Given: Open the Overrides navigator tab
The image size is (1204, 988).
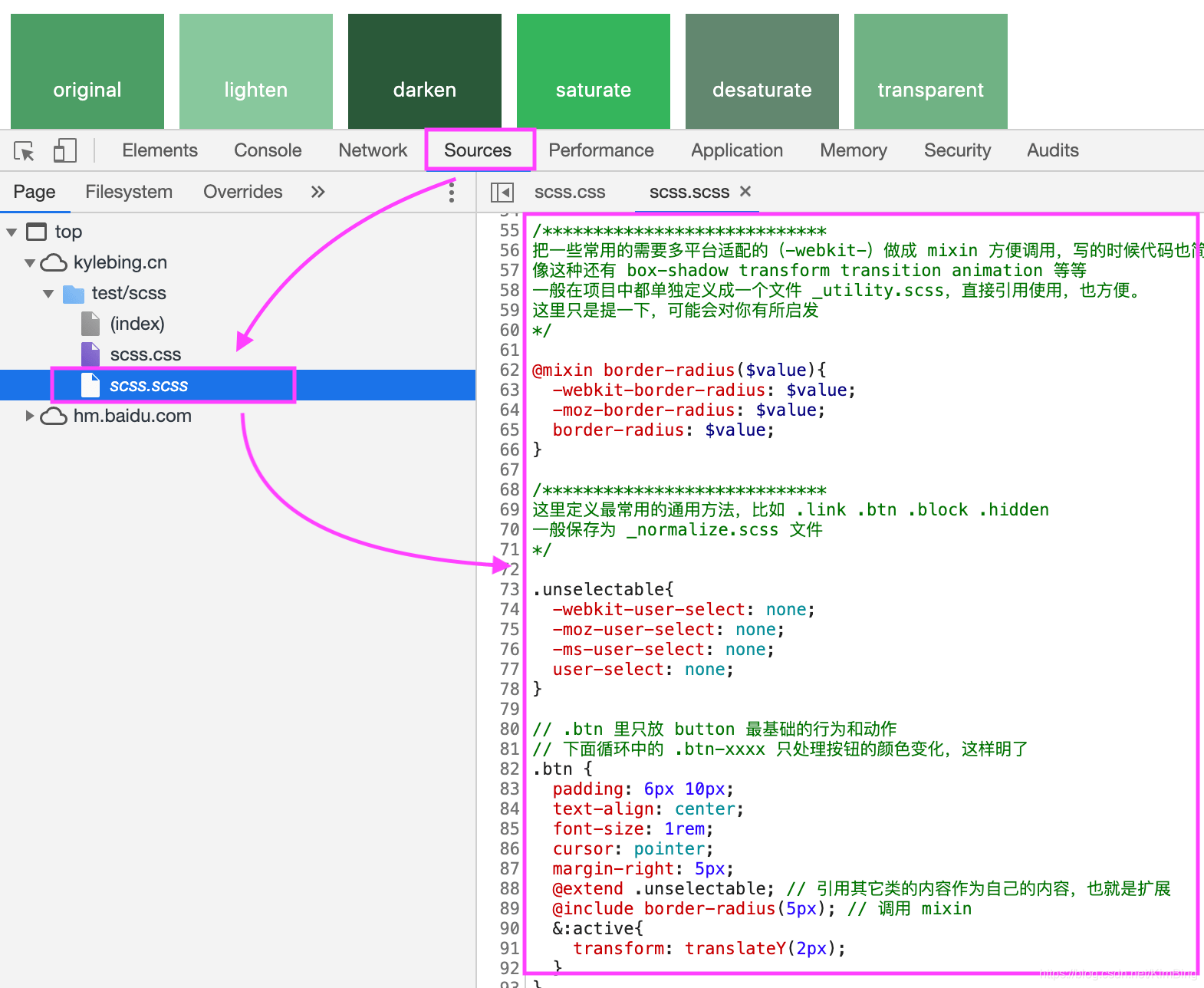Looking at the screenshot, I should point(243,192).
